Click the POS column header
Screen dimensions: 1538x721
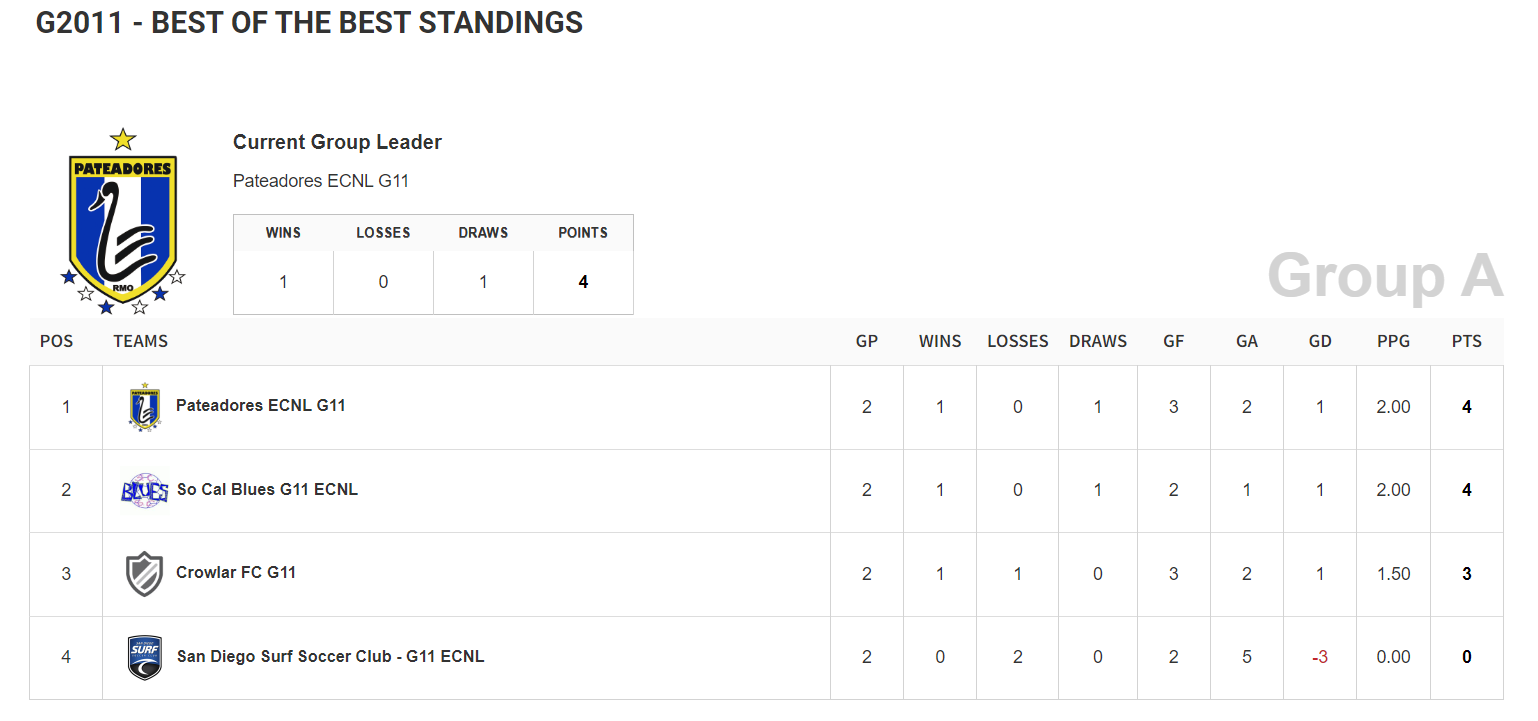56,342
